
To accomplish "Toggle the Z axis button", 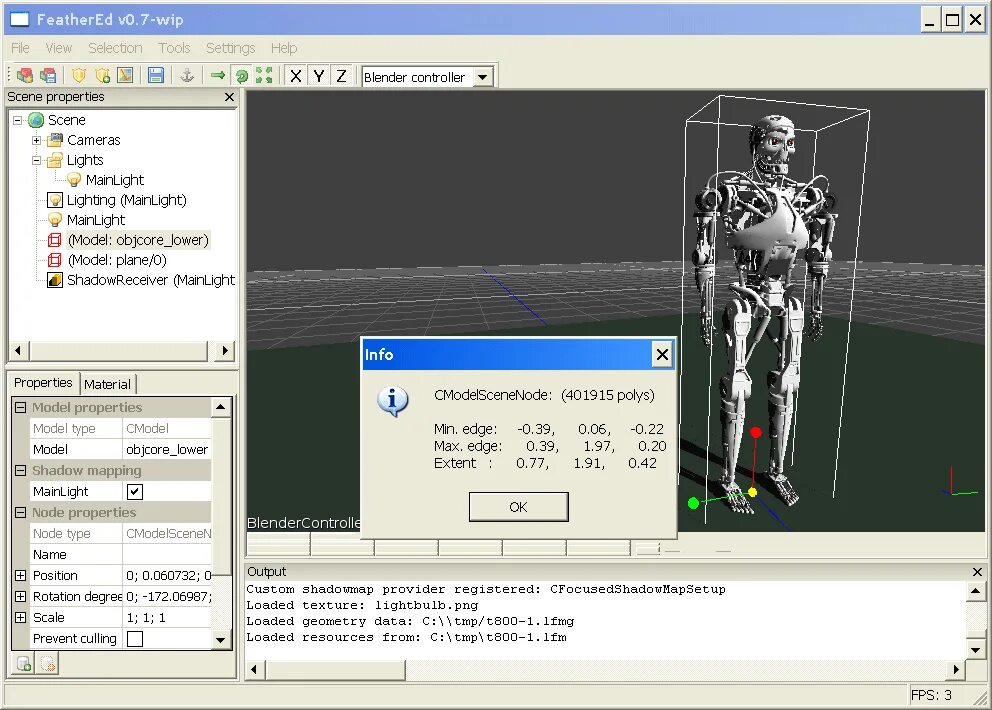I will pyautogui.click(x=342, y=77).
